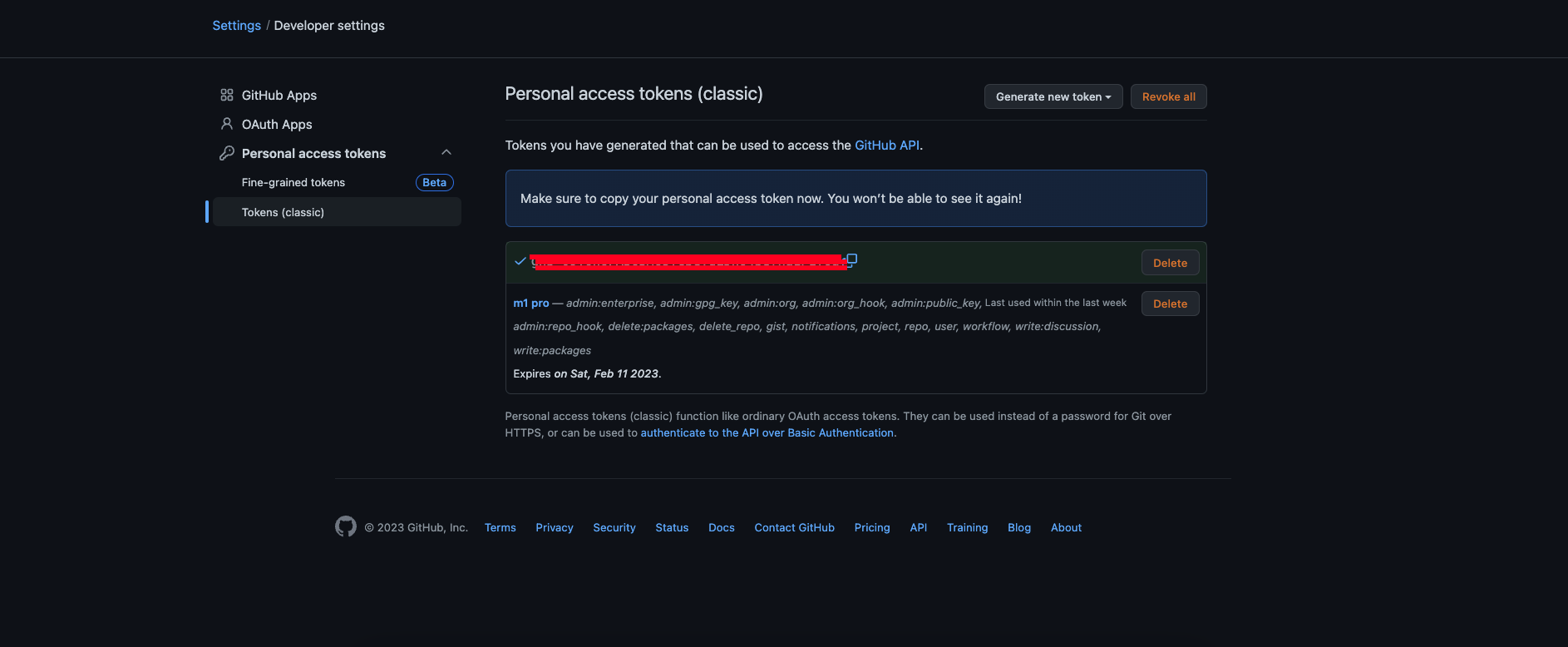Image resolution: width=1568 pixels, height=647 pixels.
Task: Open Status footer link
Action: 672,527
